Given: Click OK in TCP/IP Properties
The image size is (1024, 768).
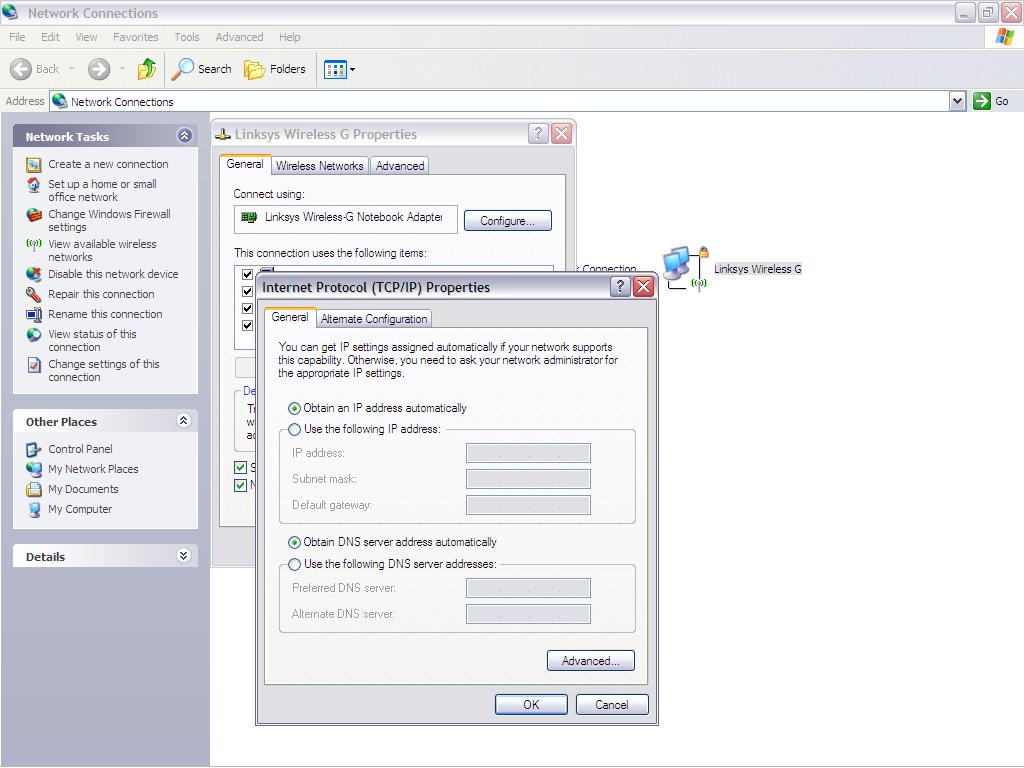Looking at the screenshot, I should click(x=531, y=705).
